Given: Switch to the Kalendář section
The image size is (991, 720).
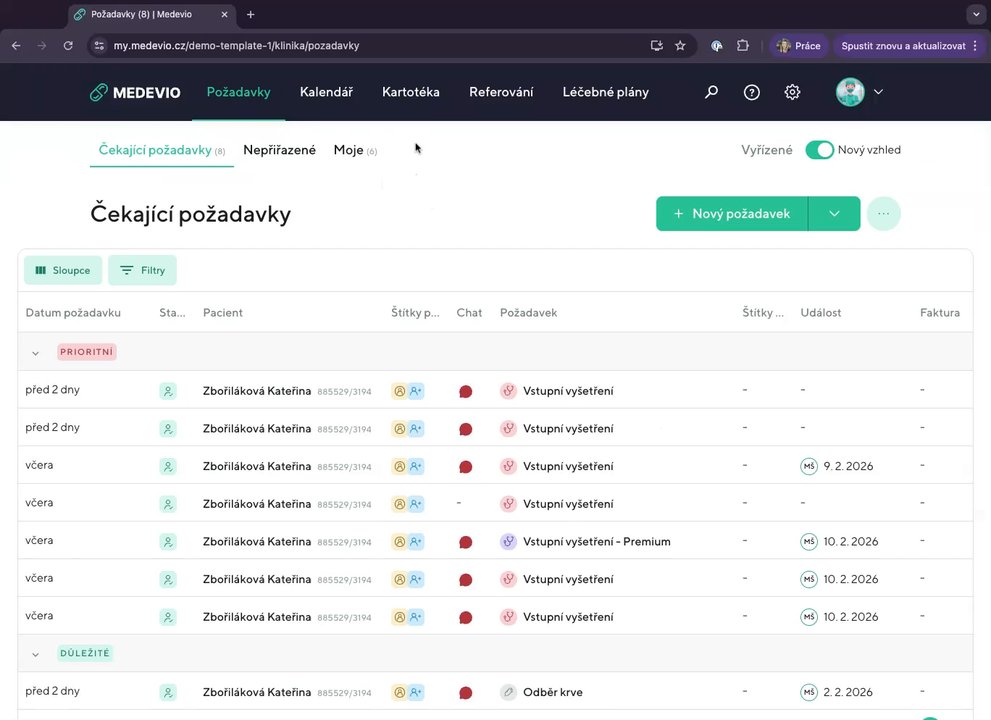Looking at the screenshot, I should point(326,92).
